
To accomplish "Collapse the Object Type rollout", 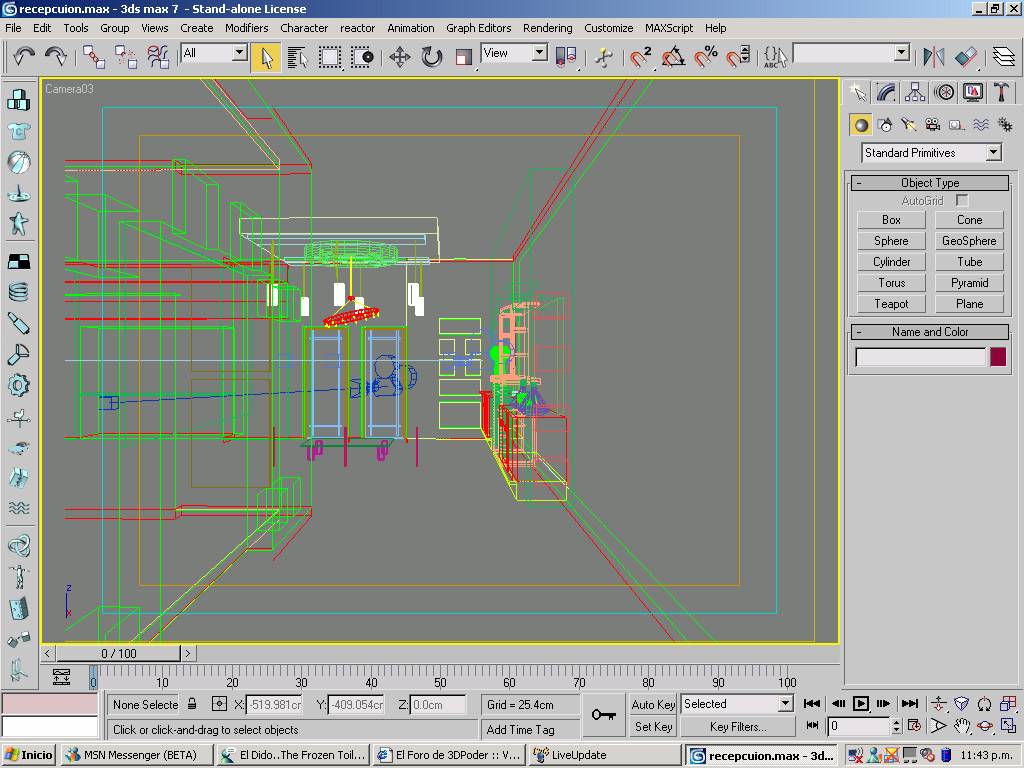I will (x=930, y=183).
